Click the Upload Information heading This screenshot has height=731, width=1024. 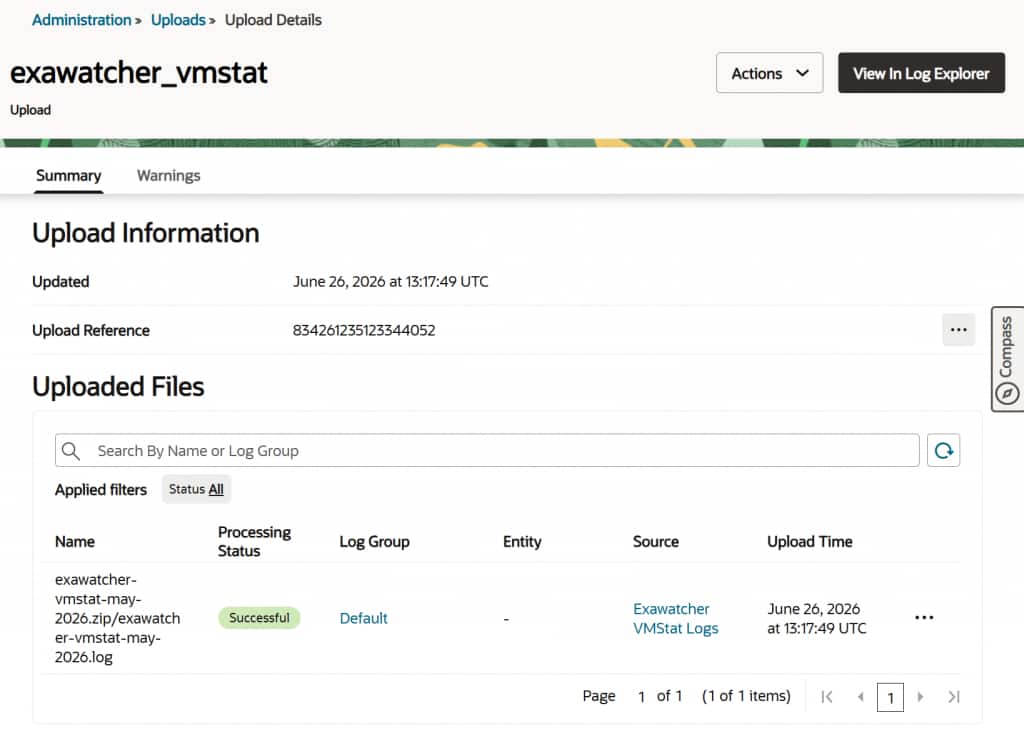(x=146, y=233)
